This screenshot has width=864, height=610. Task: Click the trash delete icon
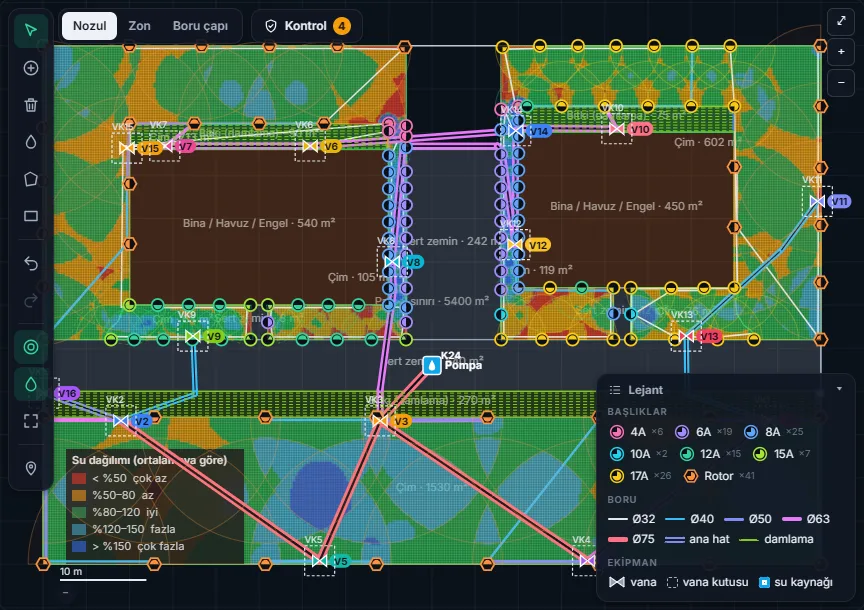tap(31, 105)
